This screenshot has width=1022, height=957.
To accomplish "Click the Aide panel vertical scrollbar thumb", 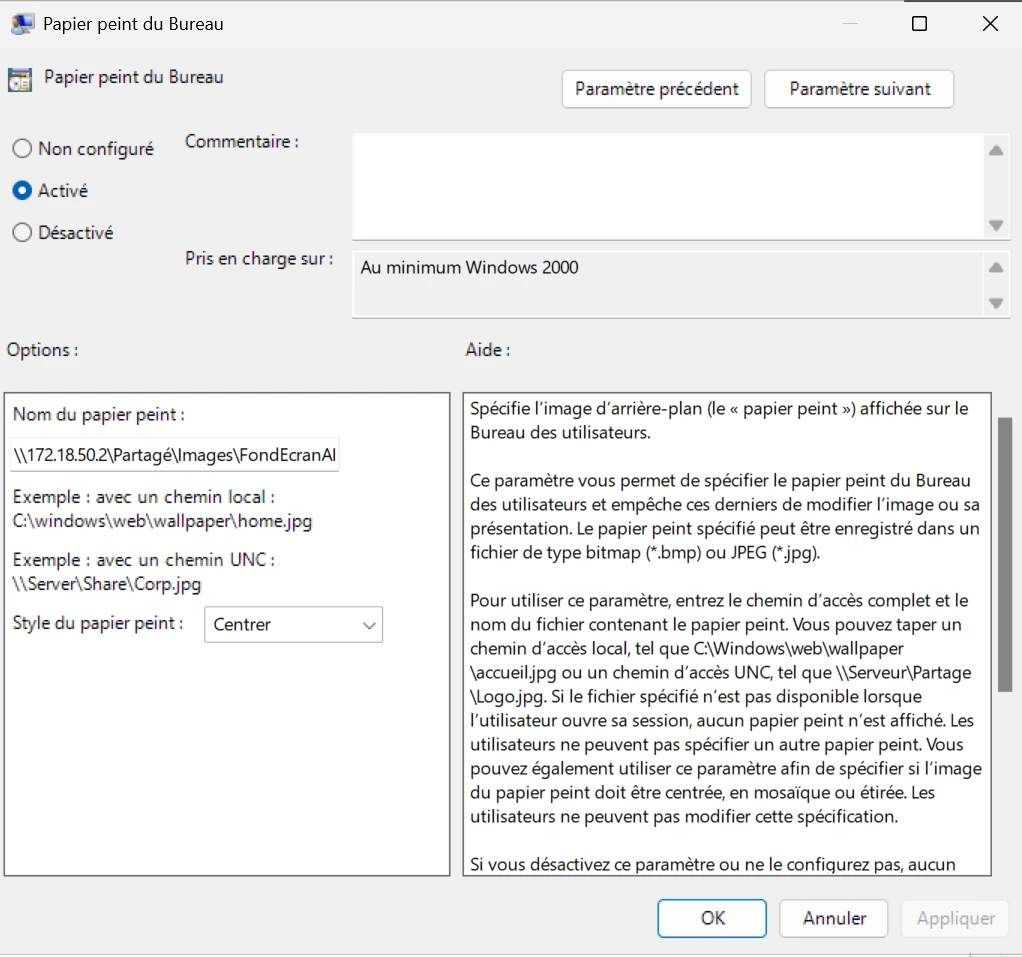I will [1005, 554].
